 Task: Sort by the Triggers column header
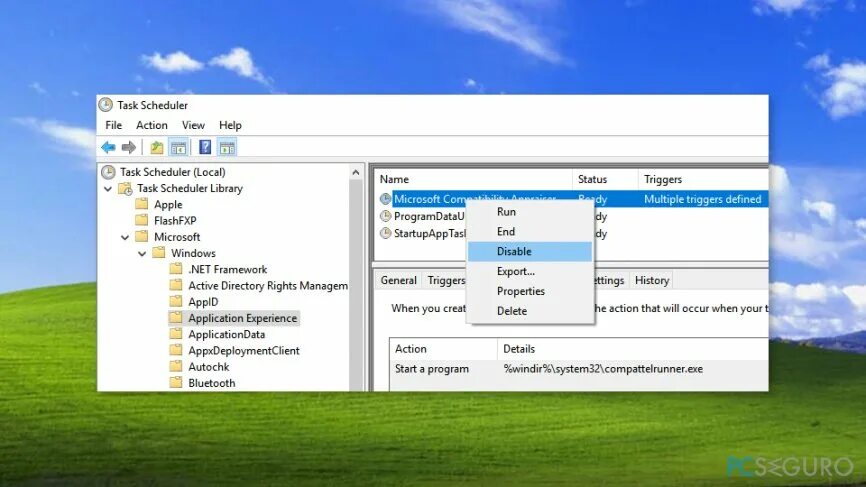pos(703,179)
